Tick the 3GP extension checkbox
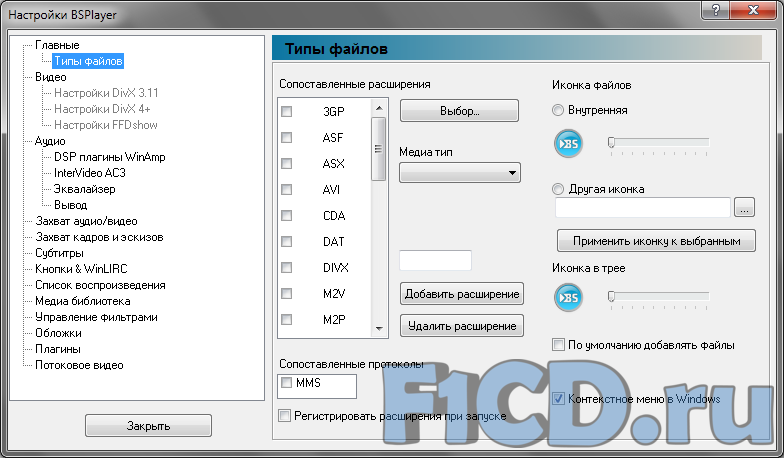The height and width of the screenshot is (458, 784). (286, 112)
